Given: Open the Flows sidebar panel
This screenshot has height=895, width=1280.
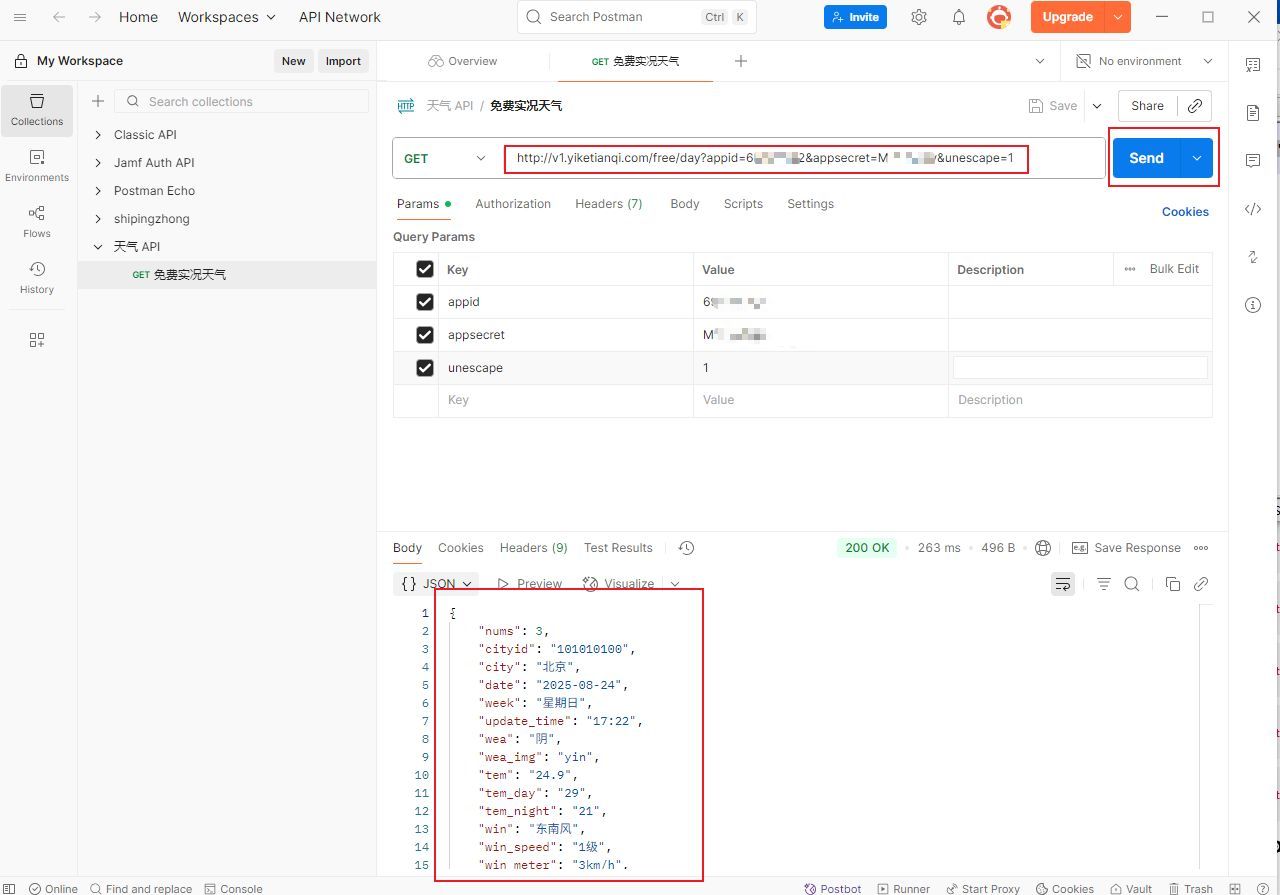Looking at the screenshot, I should point(37,221).
